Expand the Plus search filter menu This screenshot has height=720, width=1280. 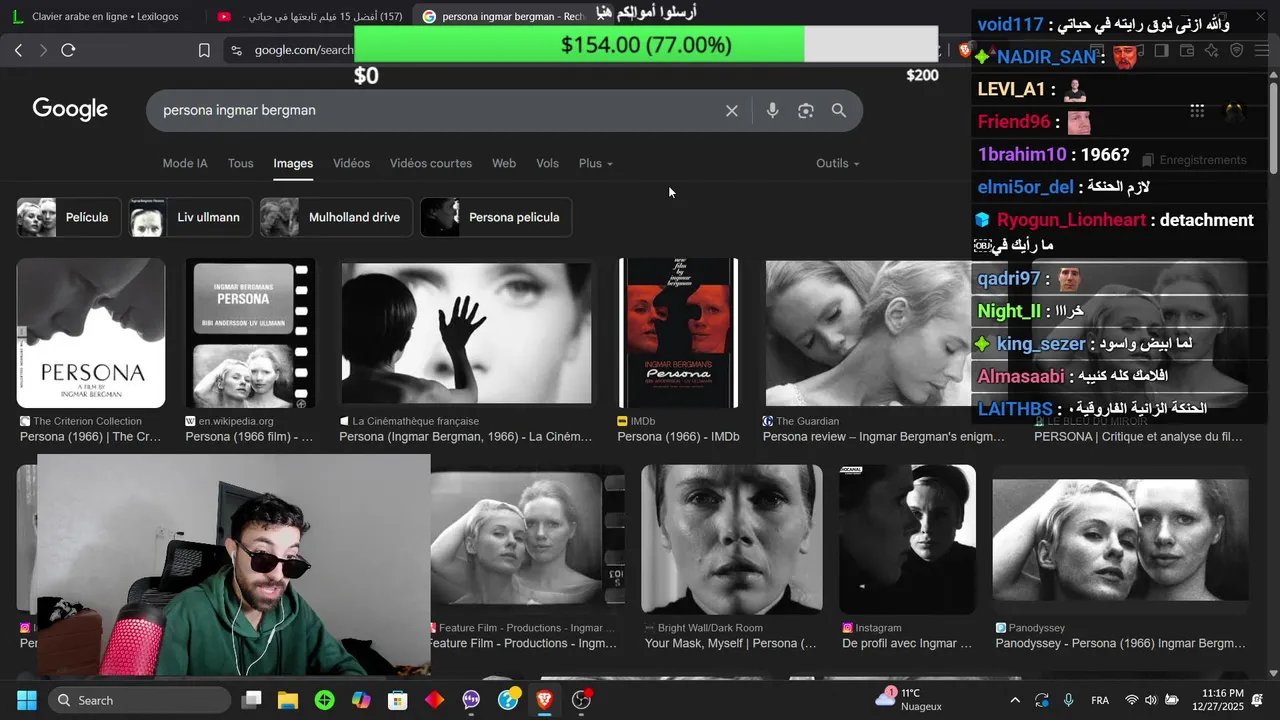tap(596, 163)
